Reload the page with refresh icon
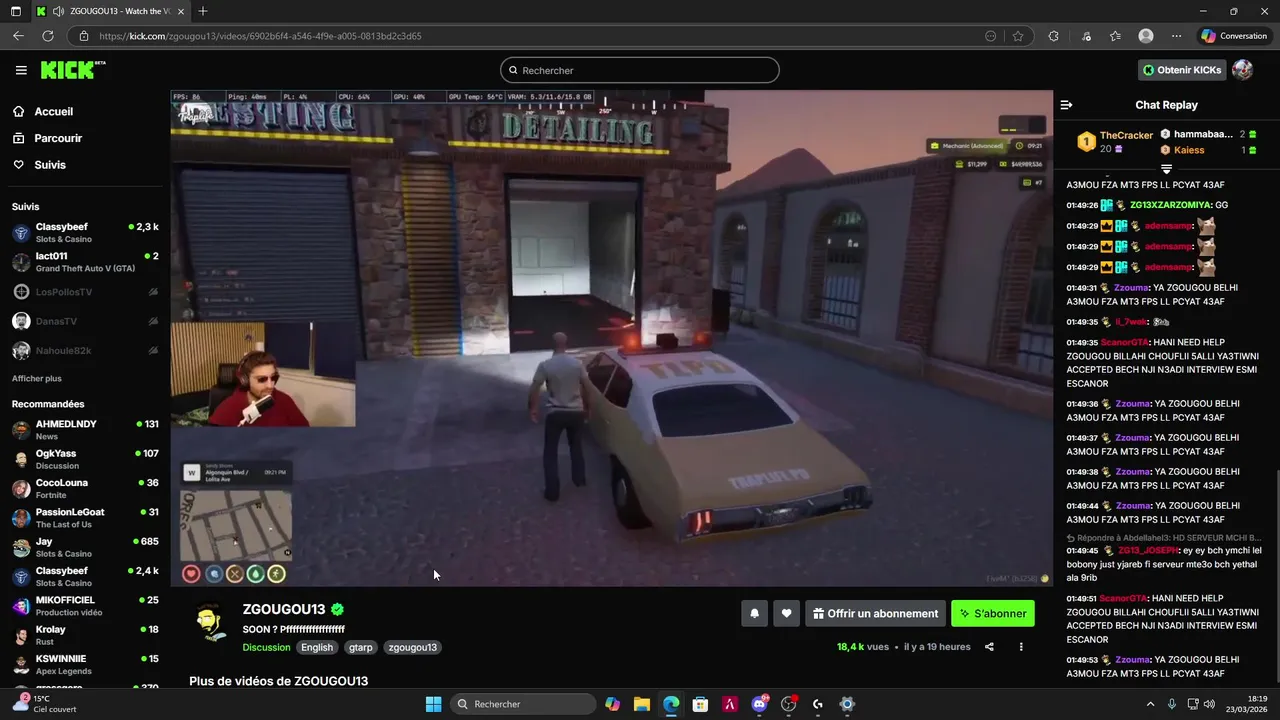The width and height of the screenshot is (1280, 720). pos(47,36)
